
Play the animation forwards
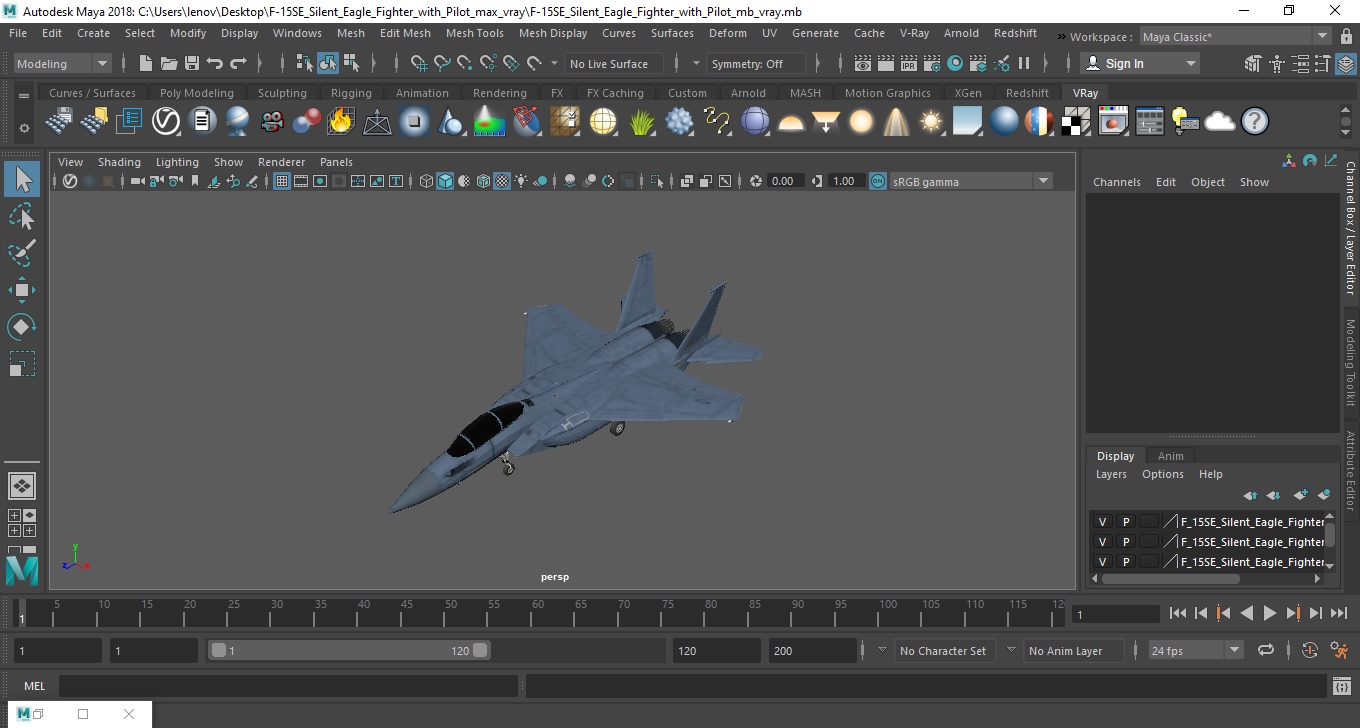click(x=1270, y=613)
